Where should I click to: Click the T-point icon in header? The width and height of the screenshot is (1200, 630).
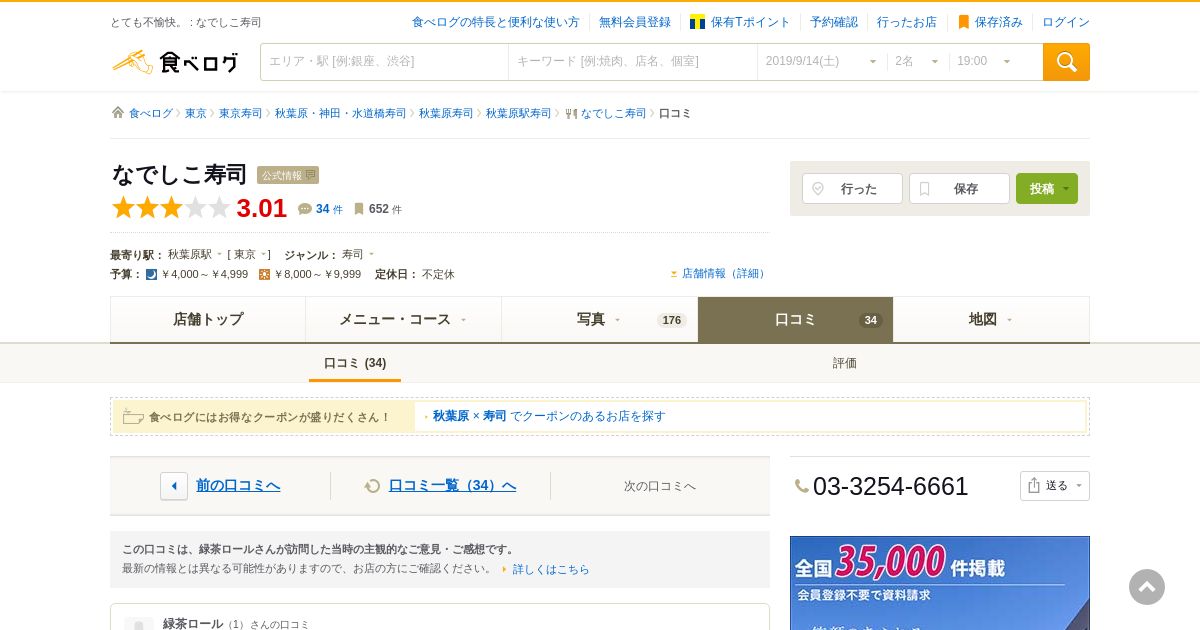tap(698, 22)
